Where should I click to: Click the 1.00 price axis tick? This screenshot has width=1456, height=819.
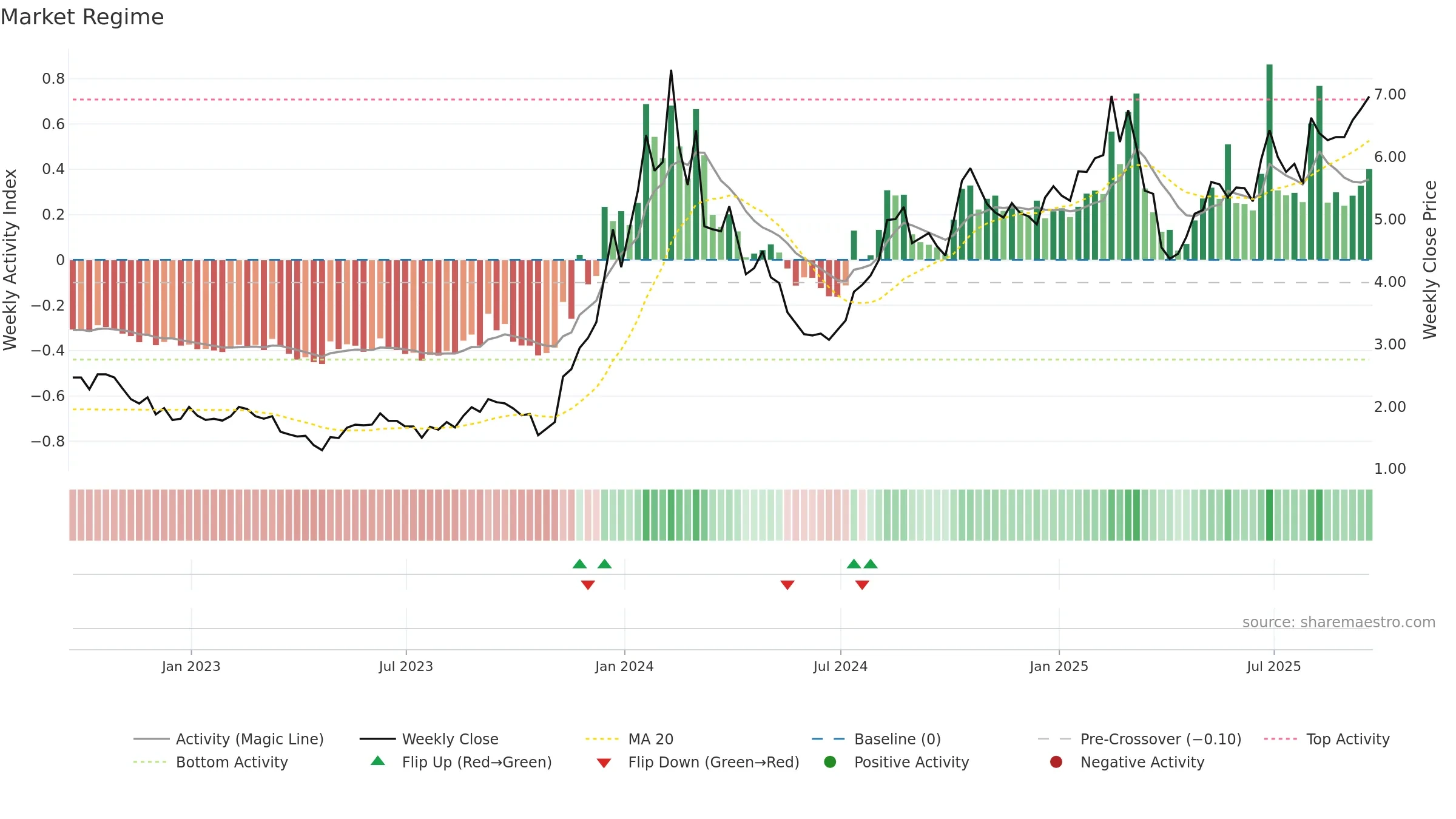coord(1390,469)
